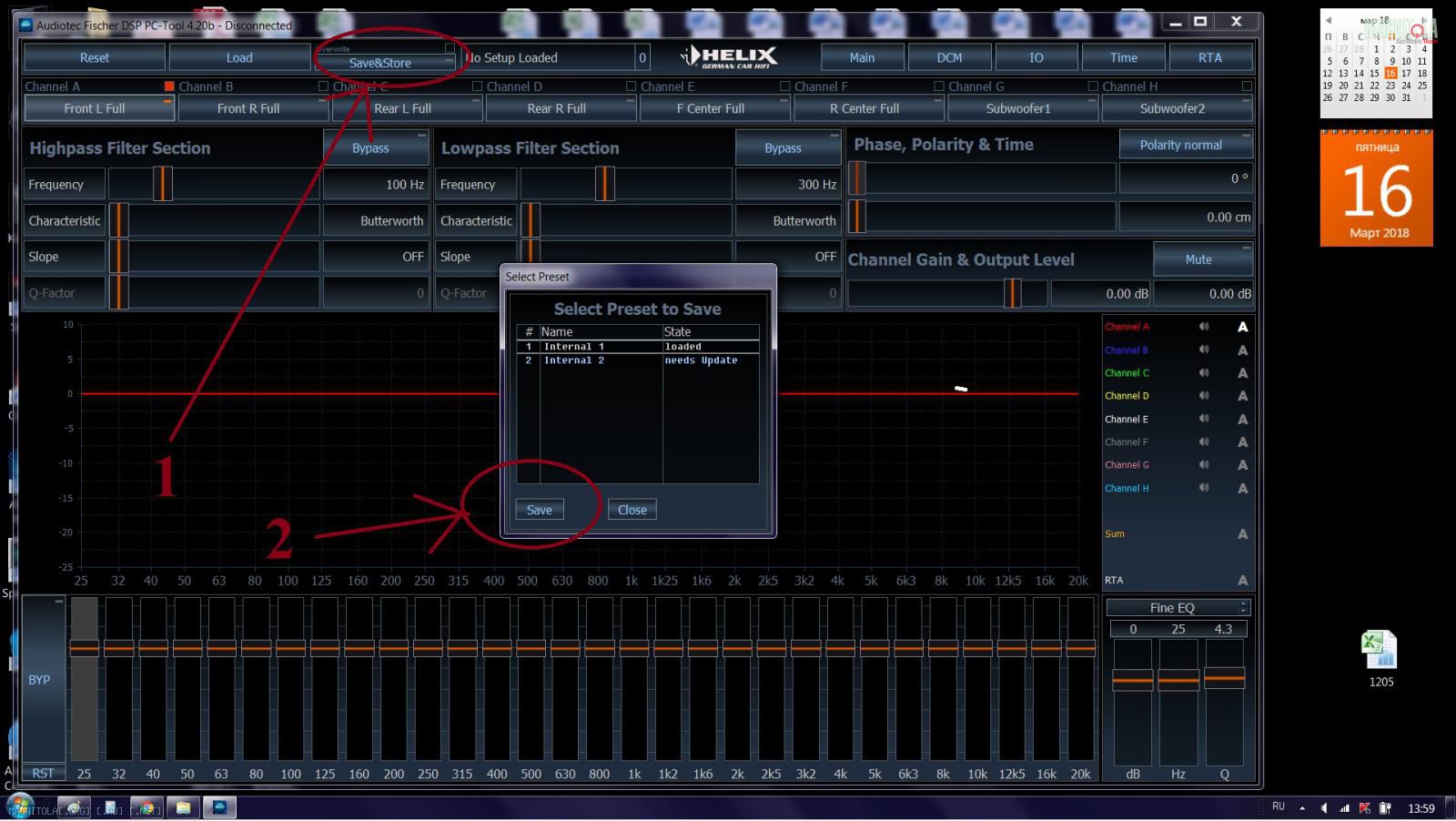The image size is (1456, 821).
Task: Click the A icon next to Channel A
Action: [1242, 327]
